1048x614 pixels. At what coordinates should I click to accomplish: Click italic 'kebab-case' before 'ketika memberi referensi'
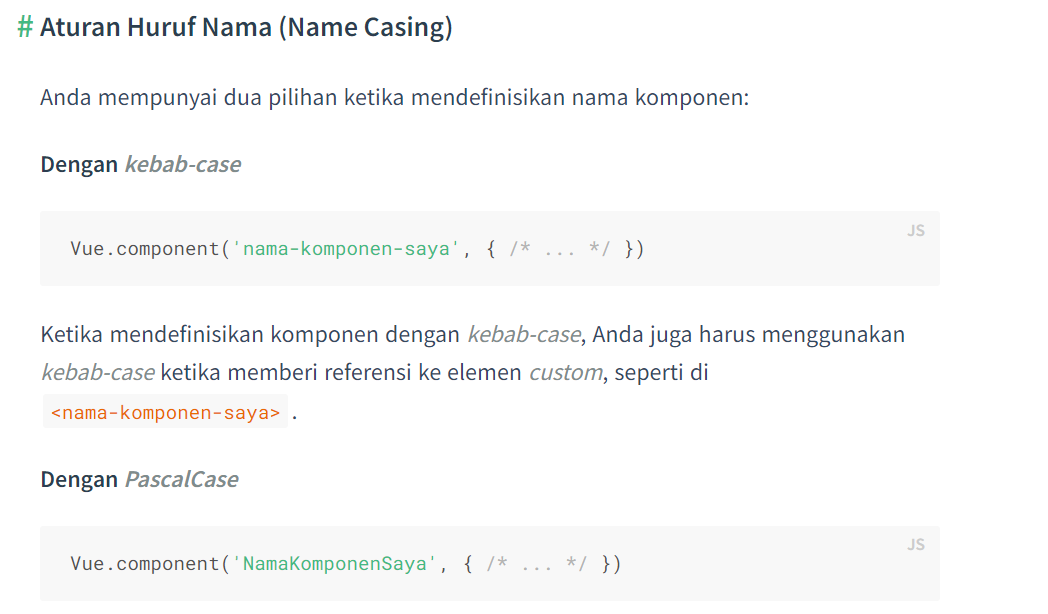coord(97,373)
